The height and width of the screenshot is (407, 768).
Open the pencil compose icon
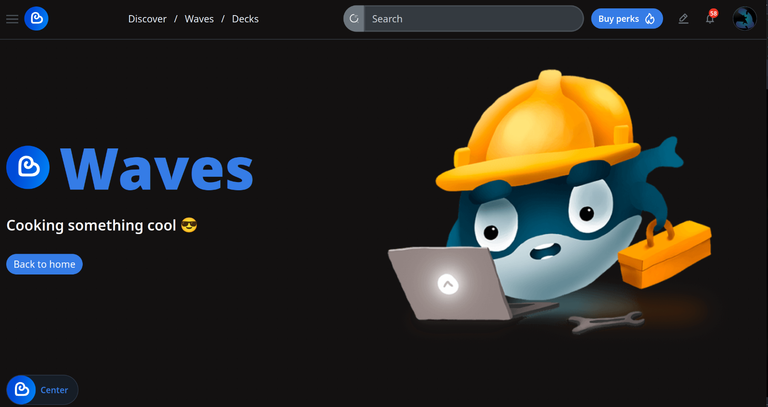coord(683,19)
